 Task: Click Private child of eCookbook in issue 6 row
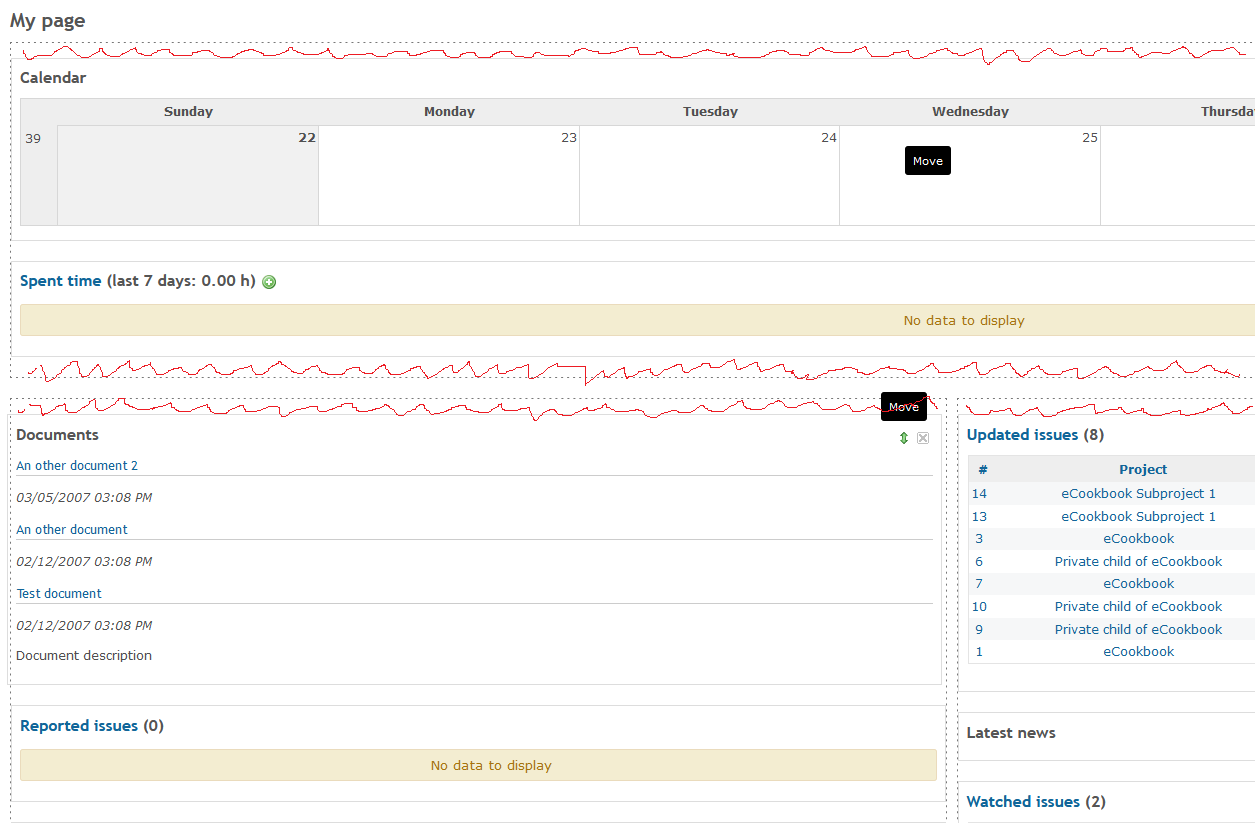pos(1138,562)
